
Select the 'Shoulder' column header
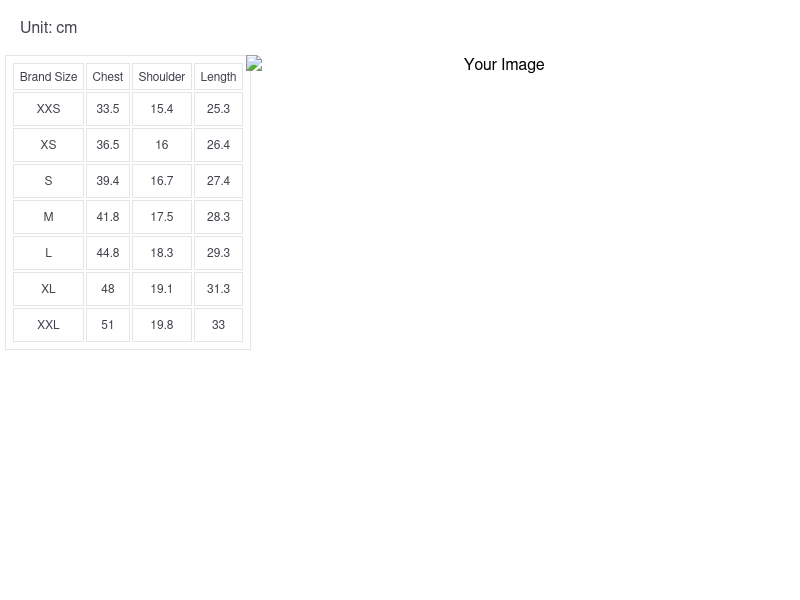(x=162, y=77)
